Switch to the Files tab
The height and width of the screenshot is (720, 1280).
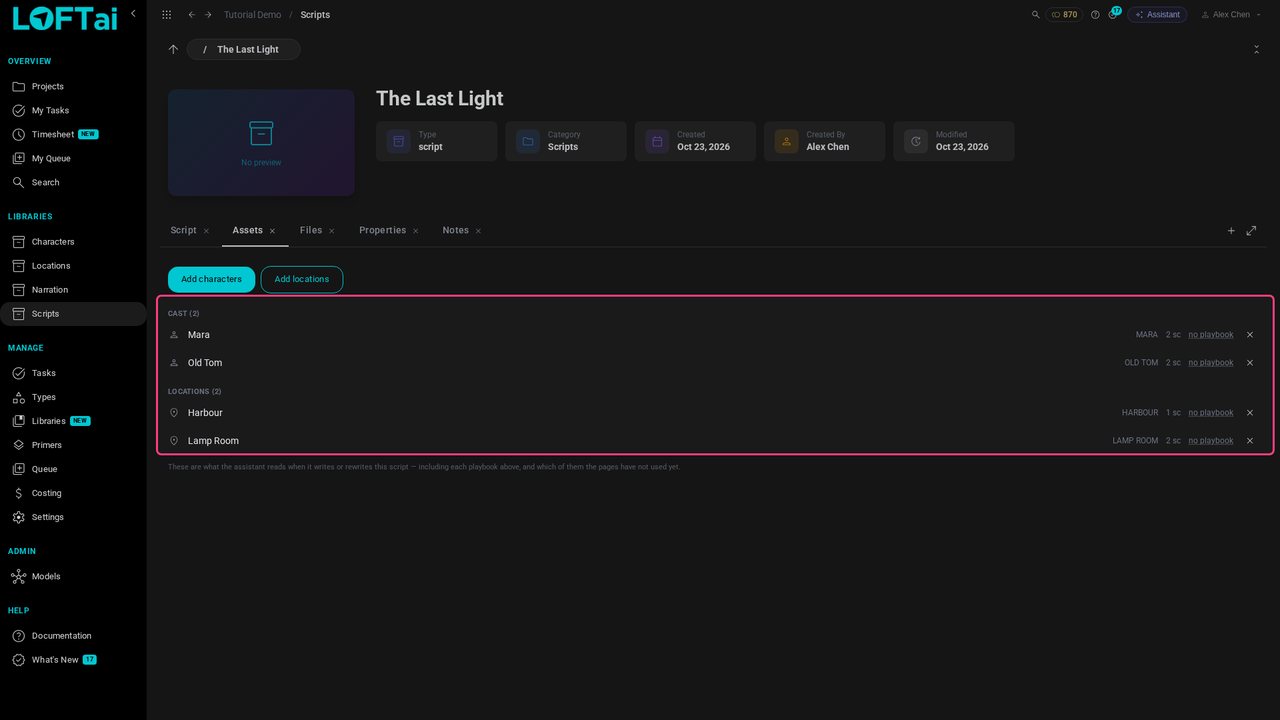[311, 230]
